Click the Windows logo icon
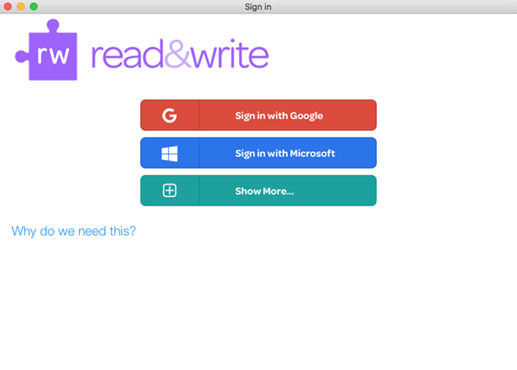The image size is (517, 370). tap(169, 154)
